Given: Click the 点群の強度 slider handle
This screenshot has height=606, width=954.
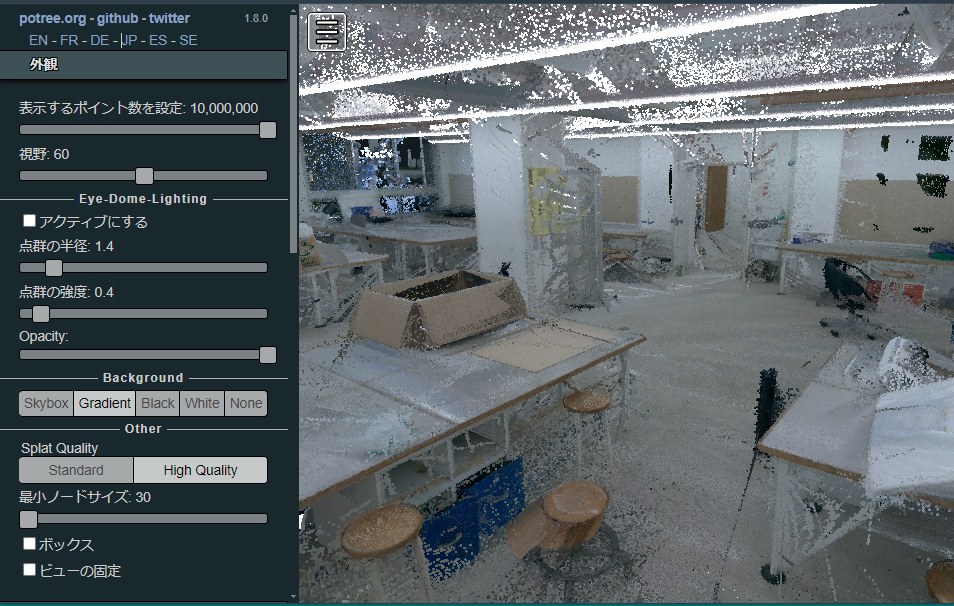Looking at the screenshot, I should click(41, 314).
